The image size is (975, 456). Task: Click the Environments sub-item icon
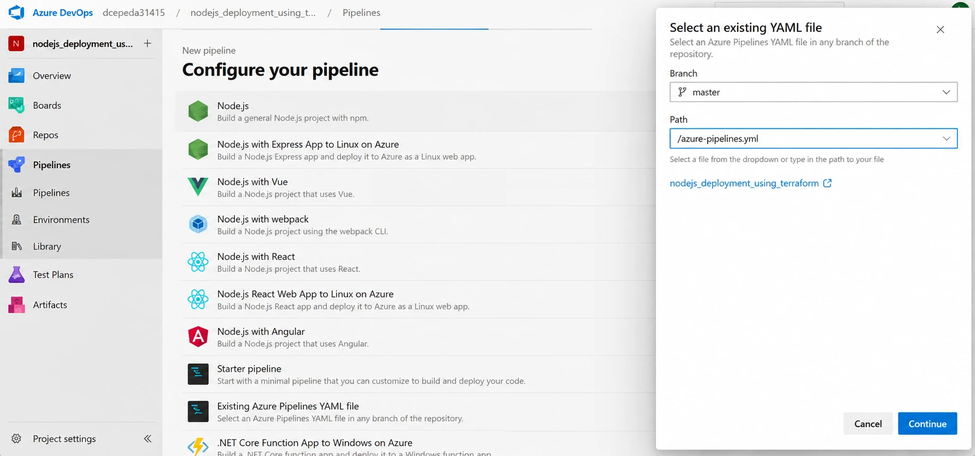17,220
